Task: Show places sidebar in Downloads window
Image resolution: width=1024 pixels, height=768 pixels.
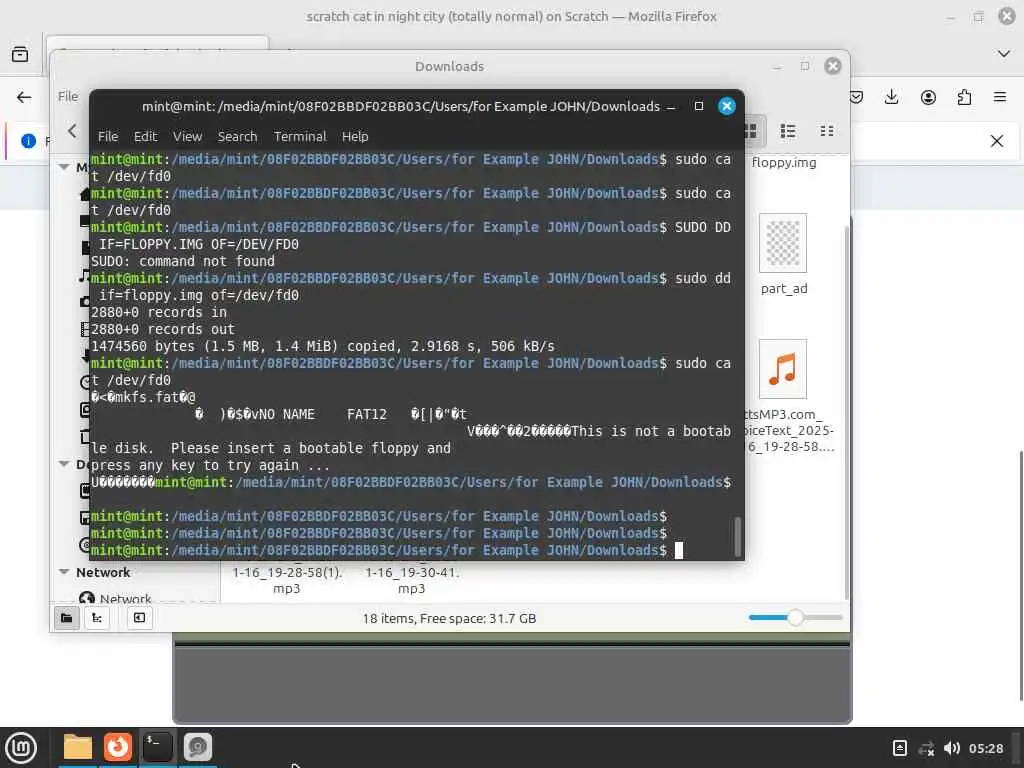Action: (x=67, y=618)
